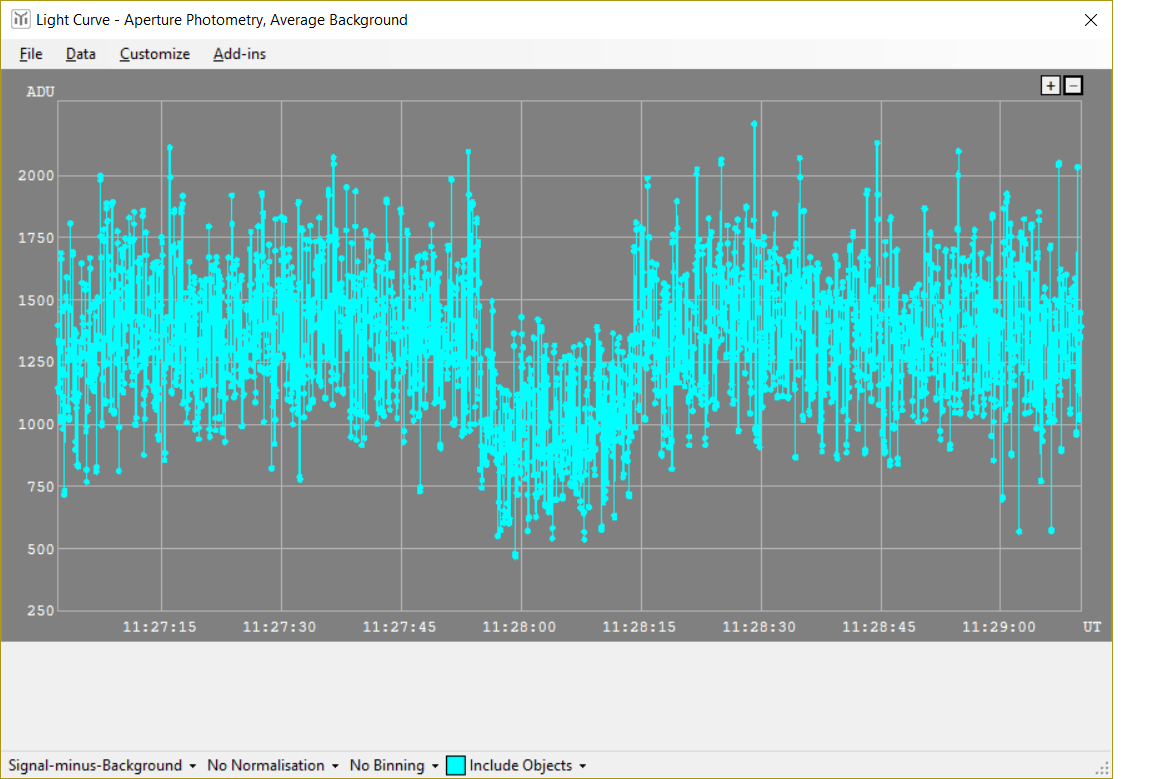Viewport: 1152px width, 779px height.
Task: Click the zoom in plus button
Action: (x=1051, y=86)
